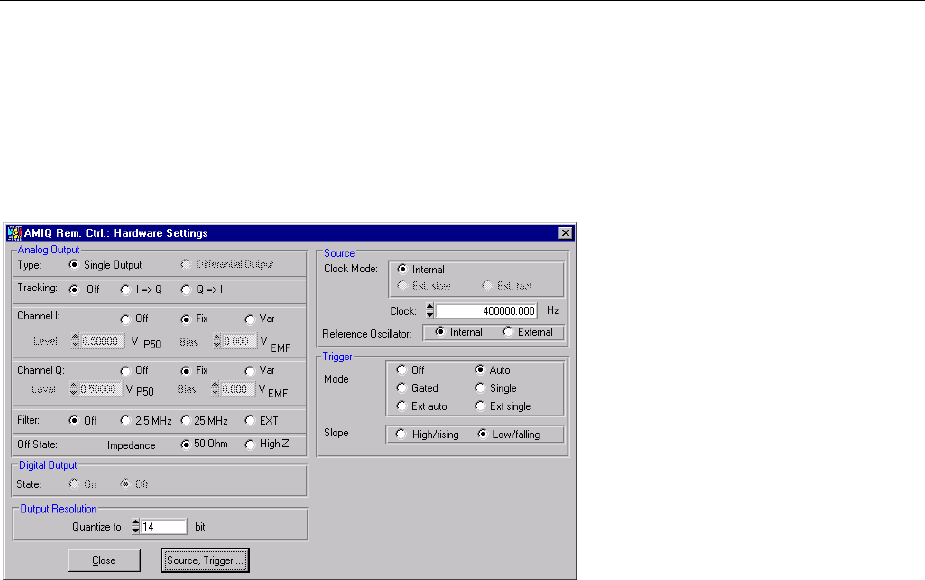Click the Channel Q Level spinner arrows
The image size is (925, 580).
coord(74,389)
